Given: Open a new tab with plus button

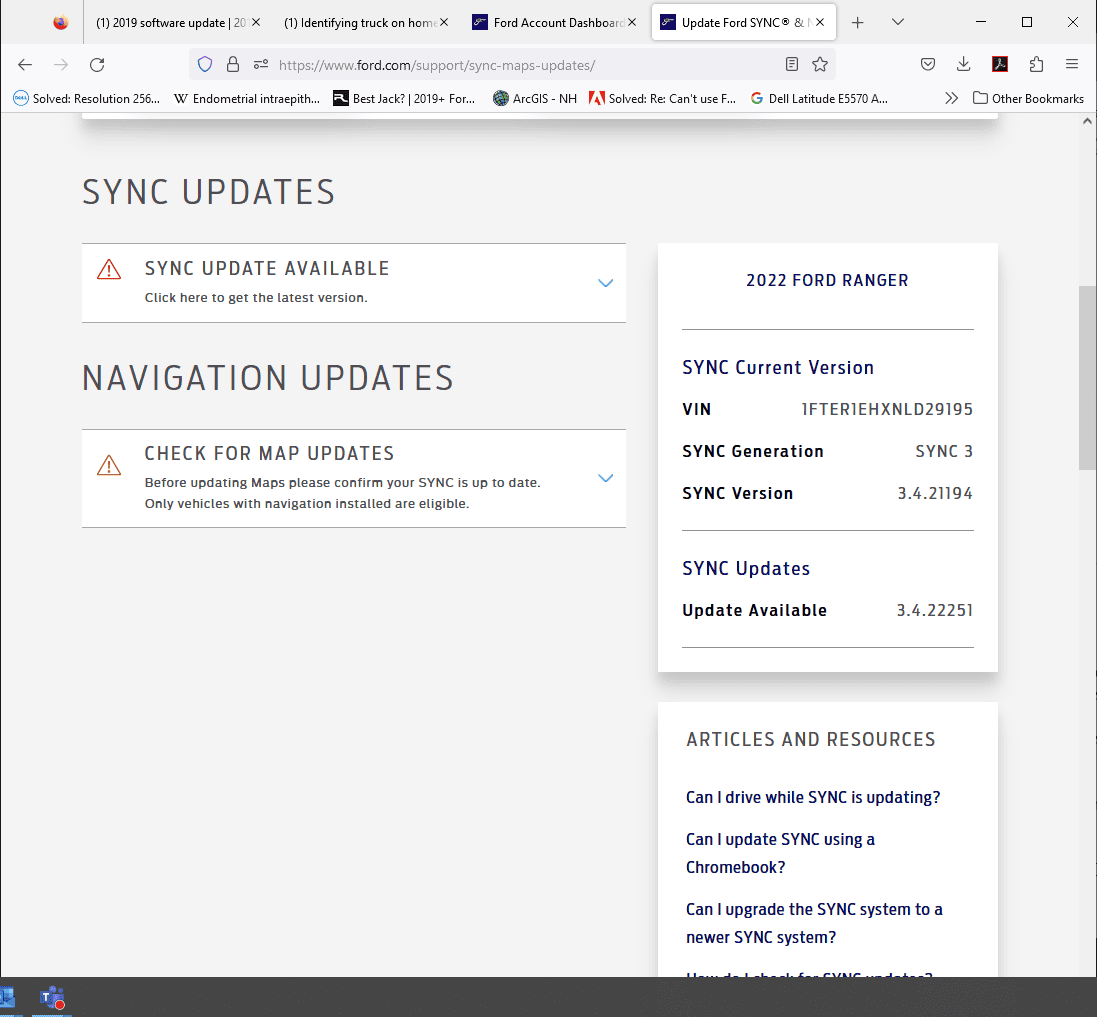Looking at the screenshot, I should (858, 23).
